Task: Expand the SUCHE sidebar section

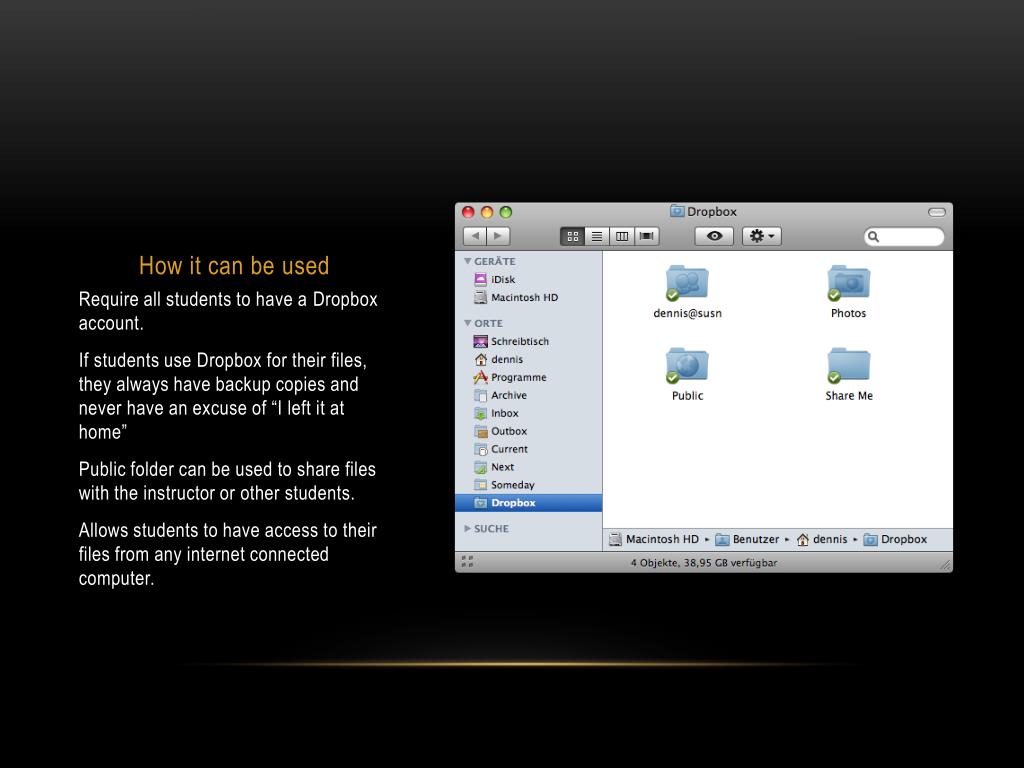Action: [x=468, y=528]
